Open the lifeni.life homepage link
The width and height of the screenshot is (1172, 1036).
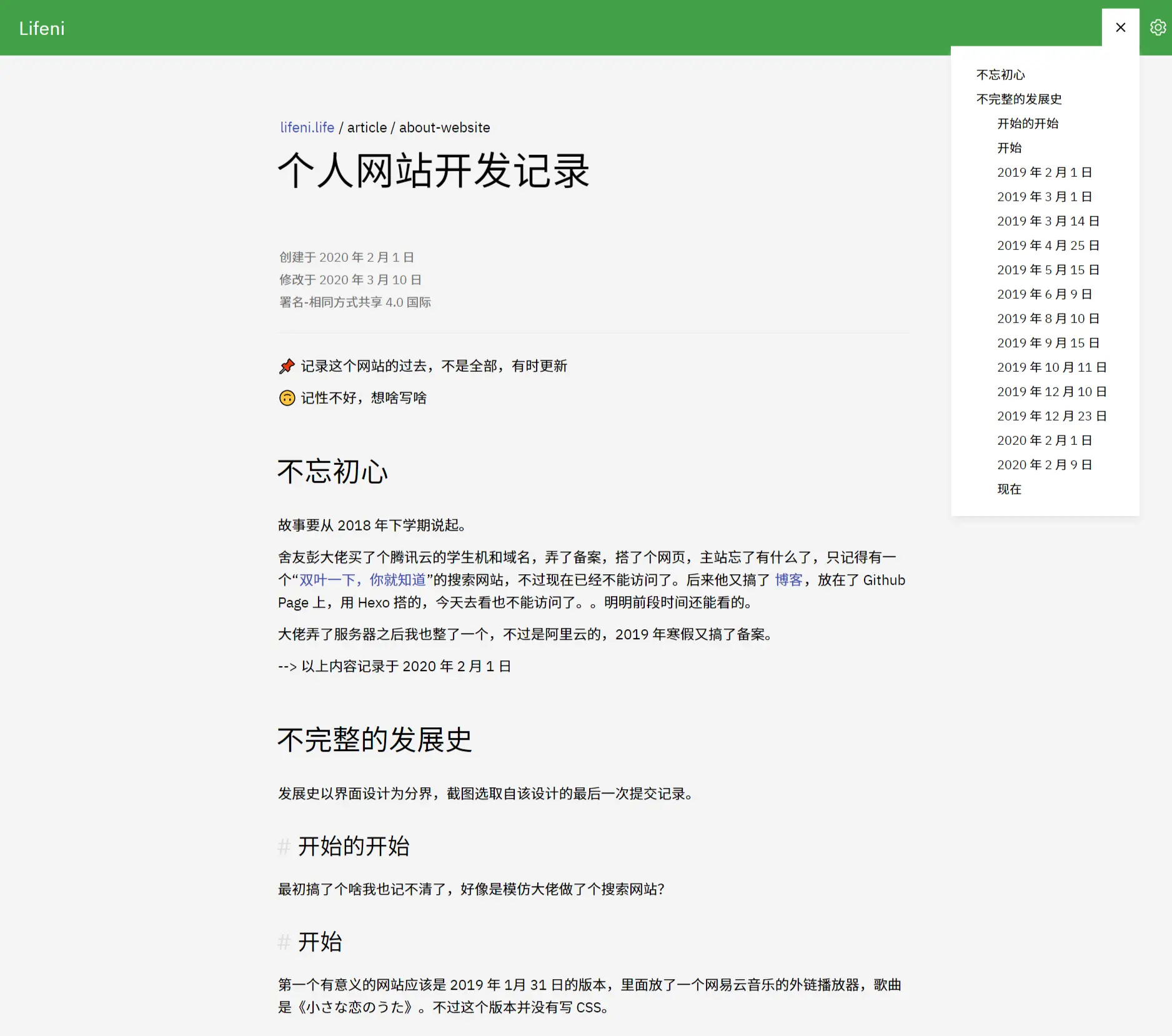click(307, 127)
